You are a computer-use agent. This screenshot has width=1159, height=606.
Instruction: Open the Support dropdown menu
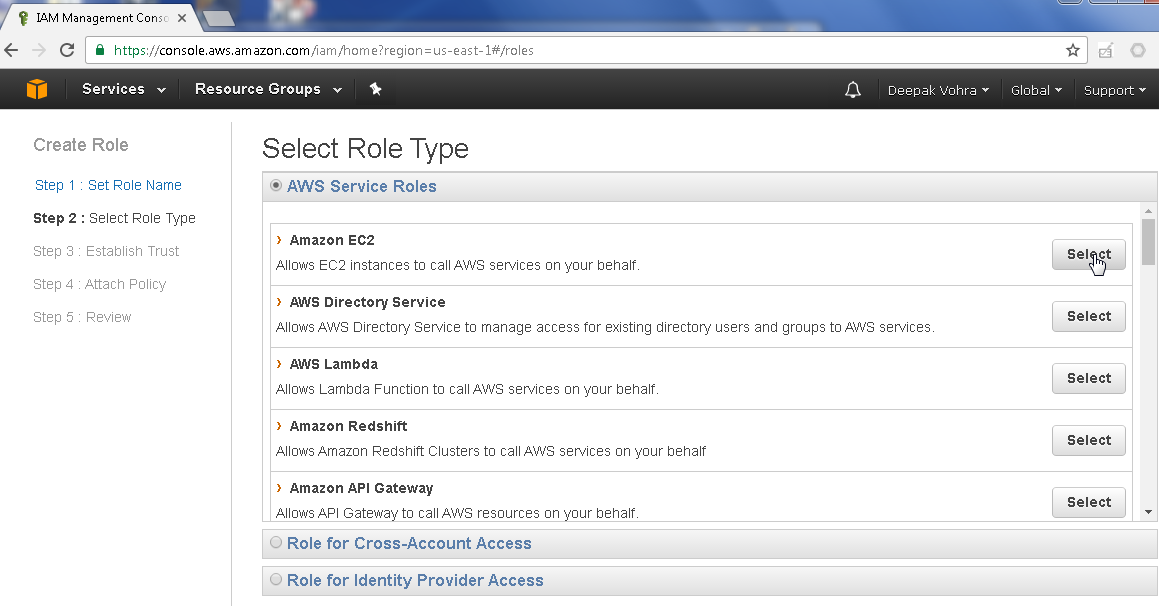click(x=1115, y=90)
